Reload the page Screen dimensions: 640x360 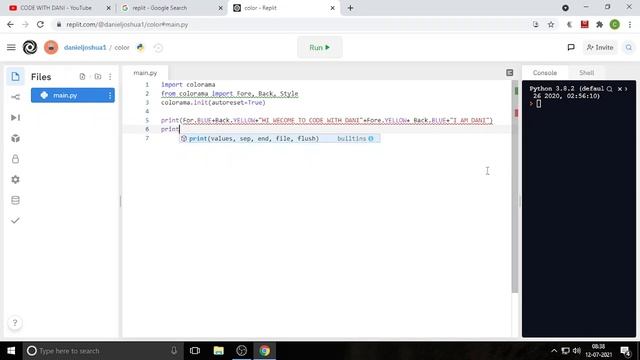click(x=40, y=24)
